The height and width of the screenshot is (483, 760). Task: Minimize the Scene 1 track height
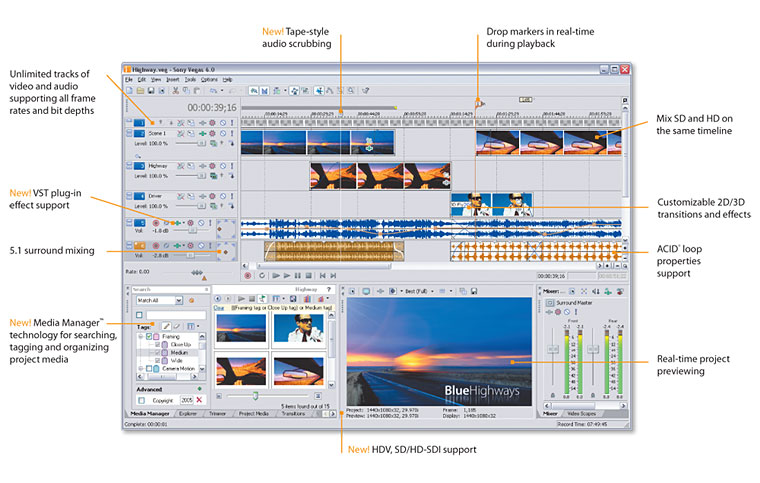(x=129, y=133)
